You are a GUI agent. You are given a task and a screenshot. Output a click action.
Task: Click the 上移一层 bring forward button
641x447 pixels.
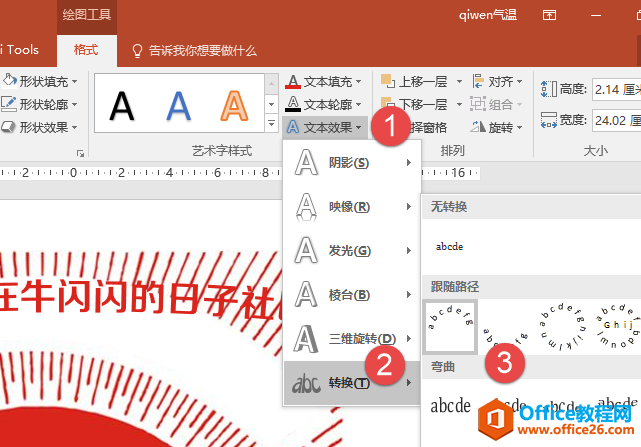[x=415, y=81]
